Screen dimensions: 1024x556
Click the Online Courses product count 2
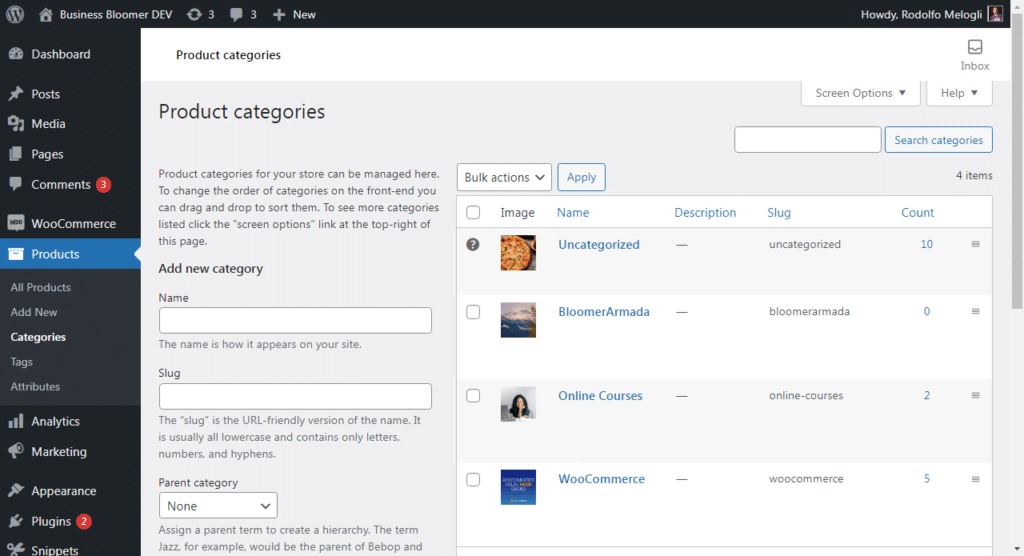[x=927, y=395]
